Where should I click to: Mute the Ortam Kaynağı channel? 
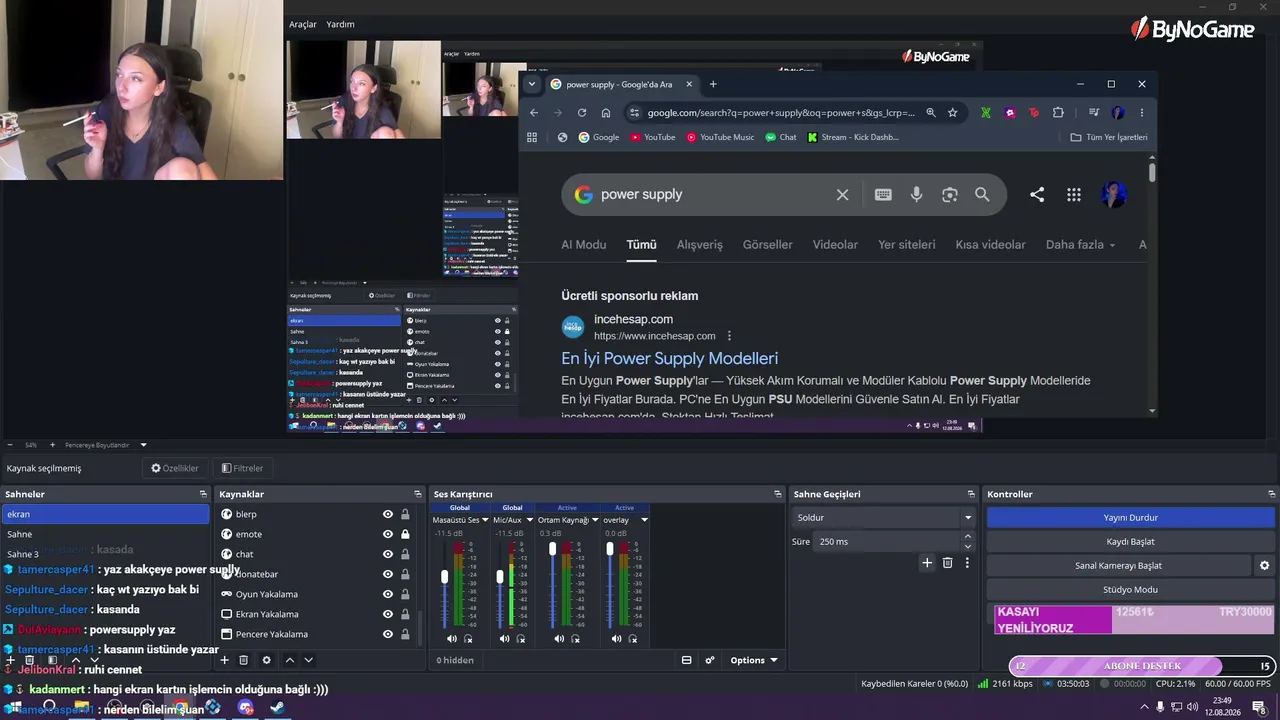[x=559, y=639]
